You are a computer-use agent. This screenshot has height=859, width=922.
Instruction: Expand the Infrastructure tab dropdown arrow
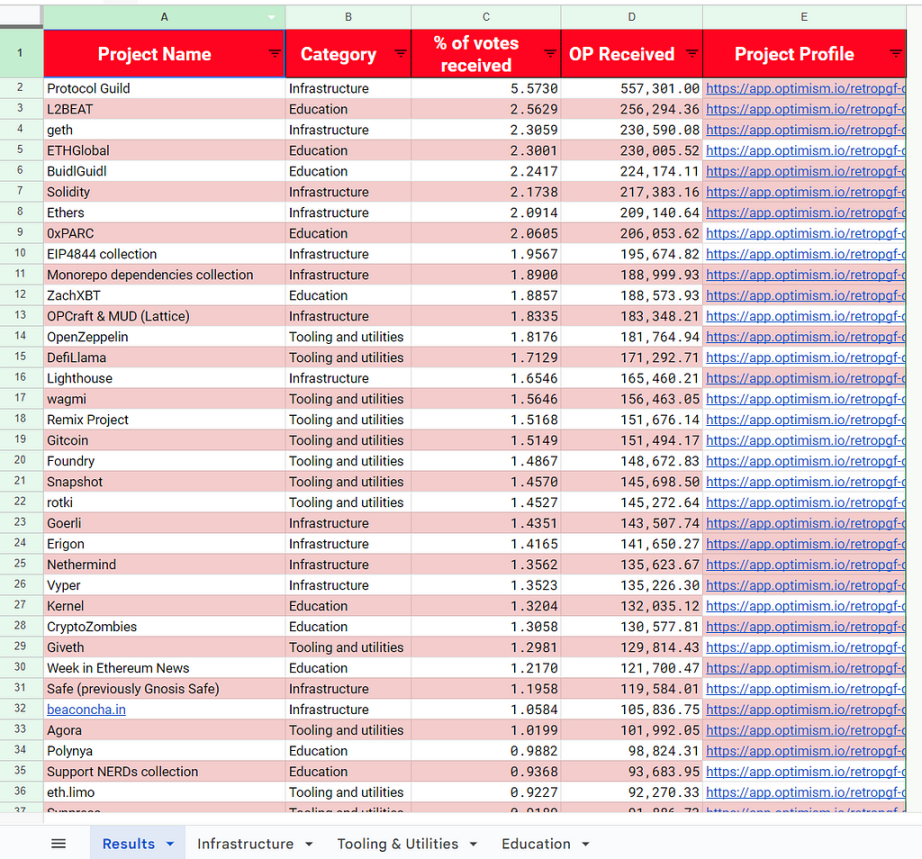(x=309, y=844)
